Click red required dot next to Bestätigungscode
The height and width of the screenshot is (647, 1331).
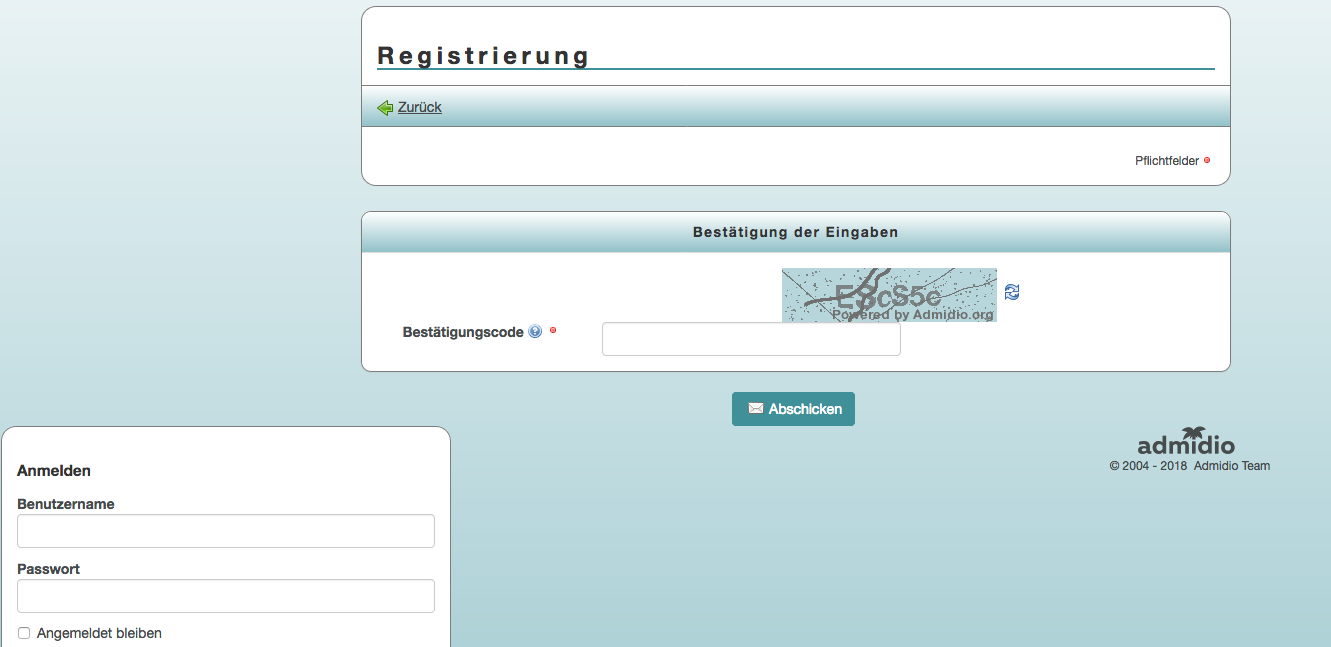(x=553, y=330)
